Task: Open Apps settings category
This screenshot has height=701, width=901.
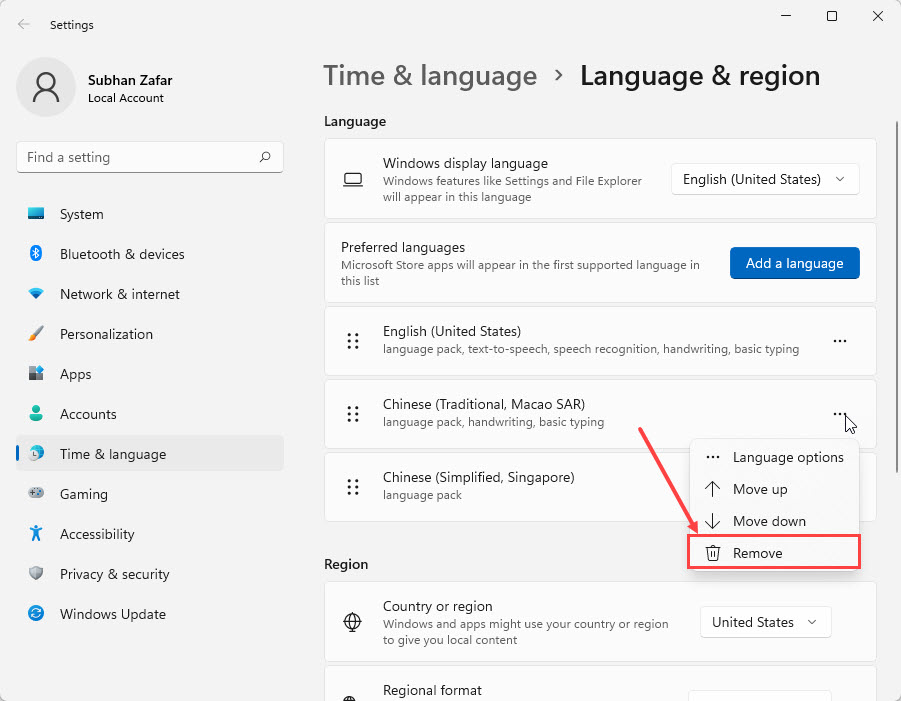Action: pos(150,373)
